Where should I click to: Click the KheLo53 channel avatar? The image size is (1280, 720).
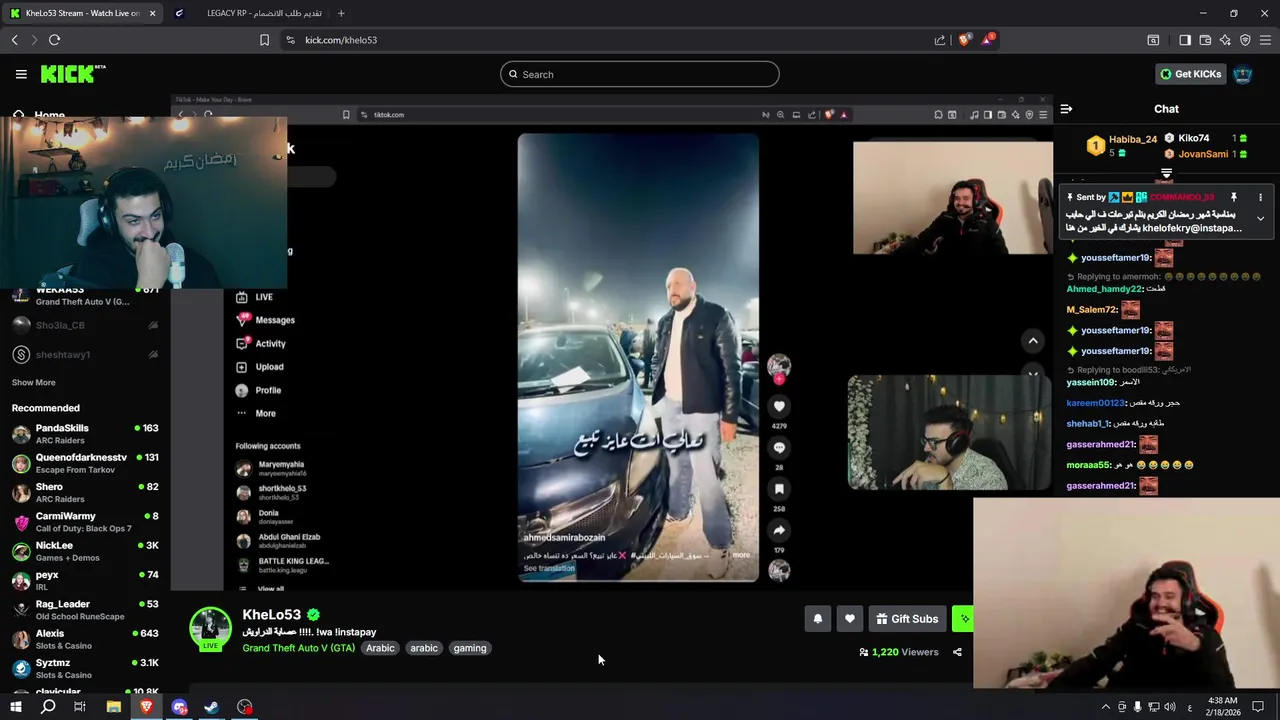click(x=210, y=626)
